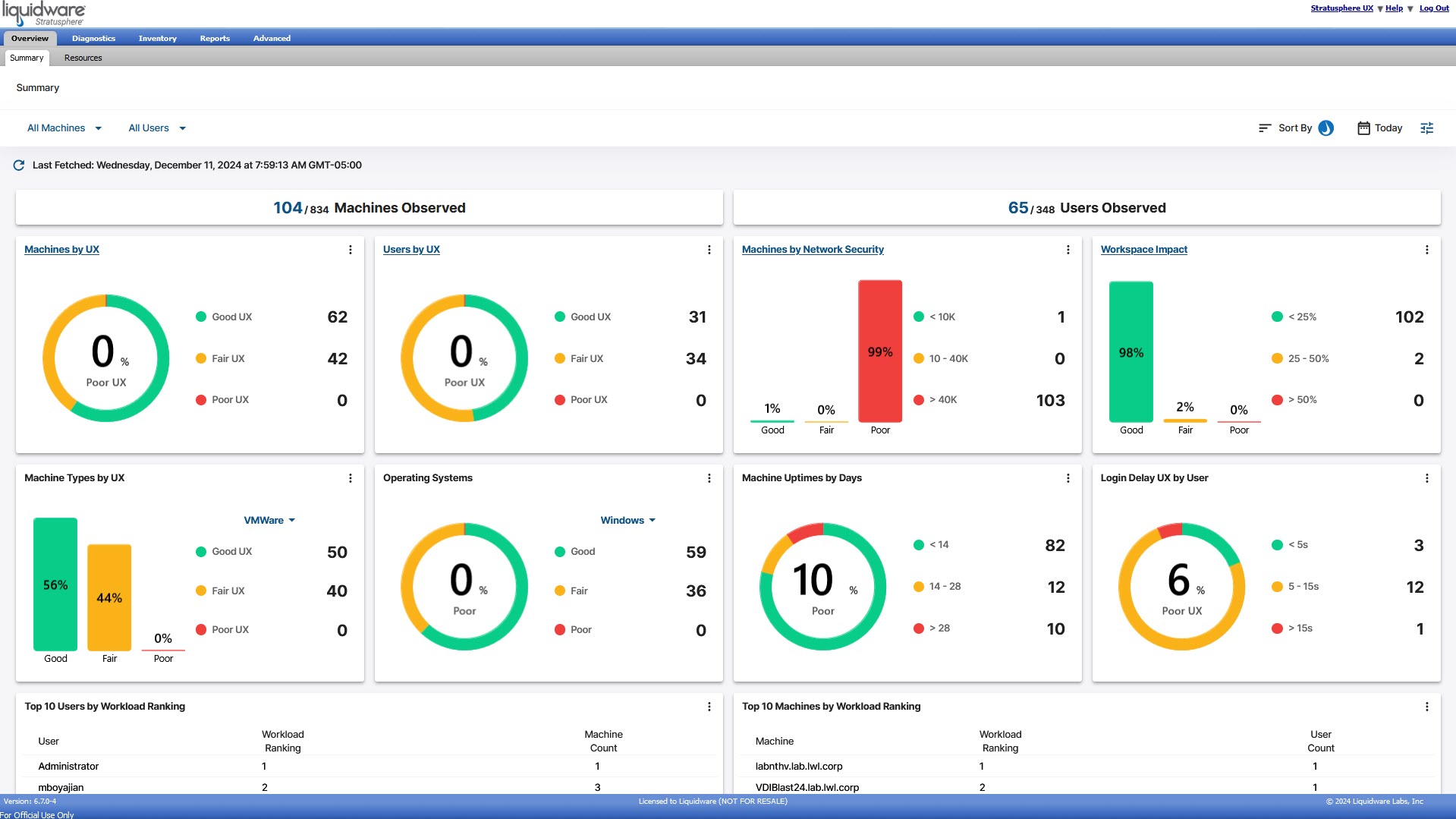Click the Help link
Image resolution: width=1456 pixels, height=819 pixels.
(1394, 8)
